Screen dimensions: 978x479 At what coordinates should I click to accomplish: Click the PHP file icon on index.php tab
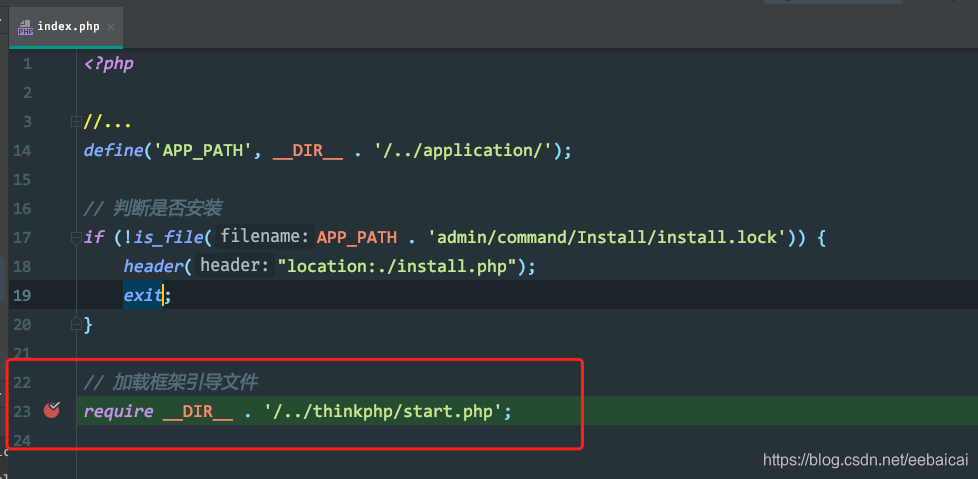(25, 27)
